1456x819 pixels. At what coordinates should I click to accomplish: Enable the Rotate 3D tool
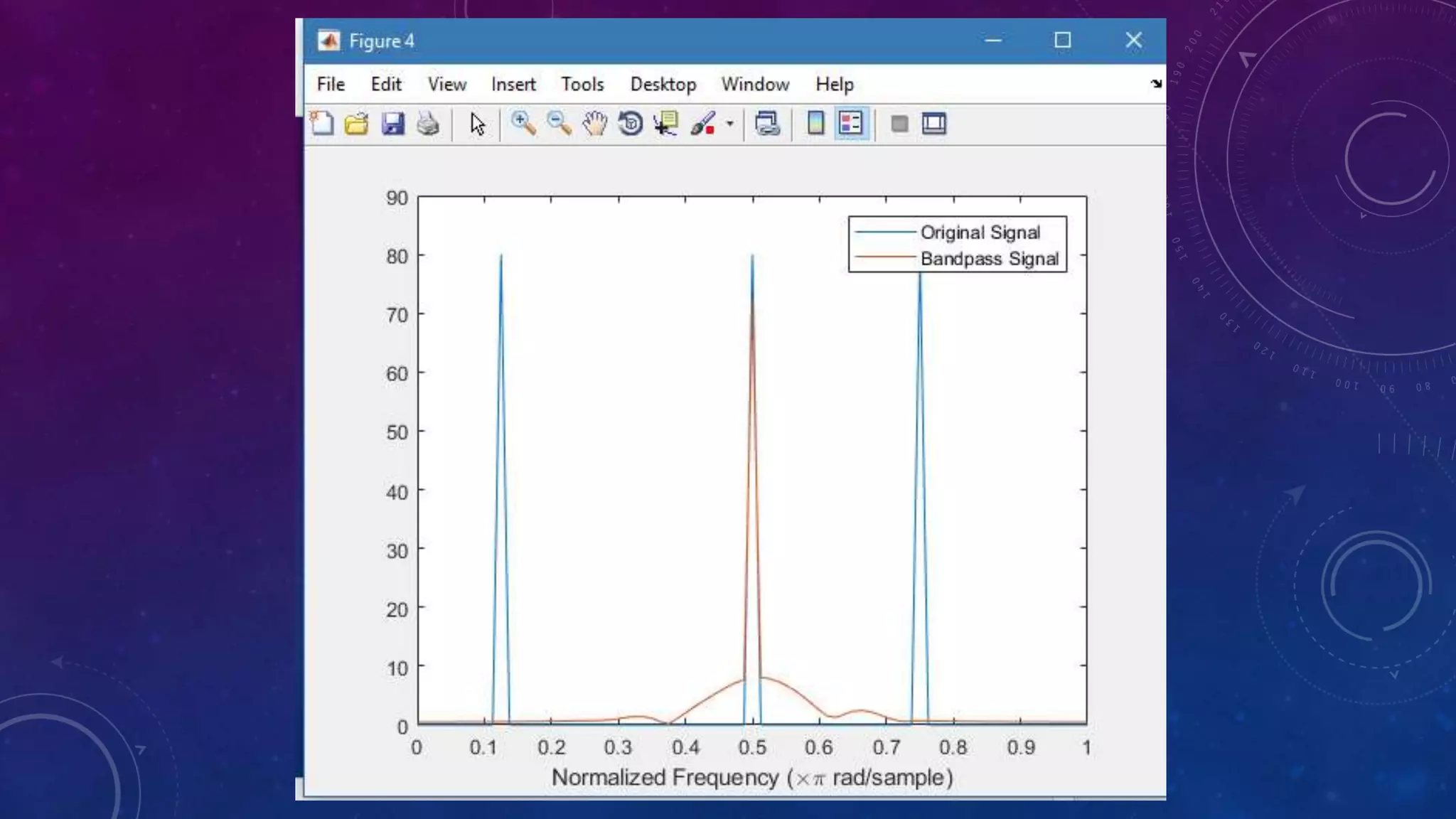pos(630,124)
